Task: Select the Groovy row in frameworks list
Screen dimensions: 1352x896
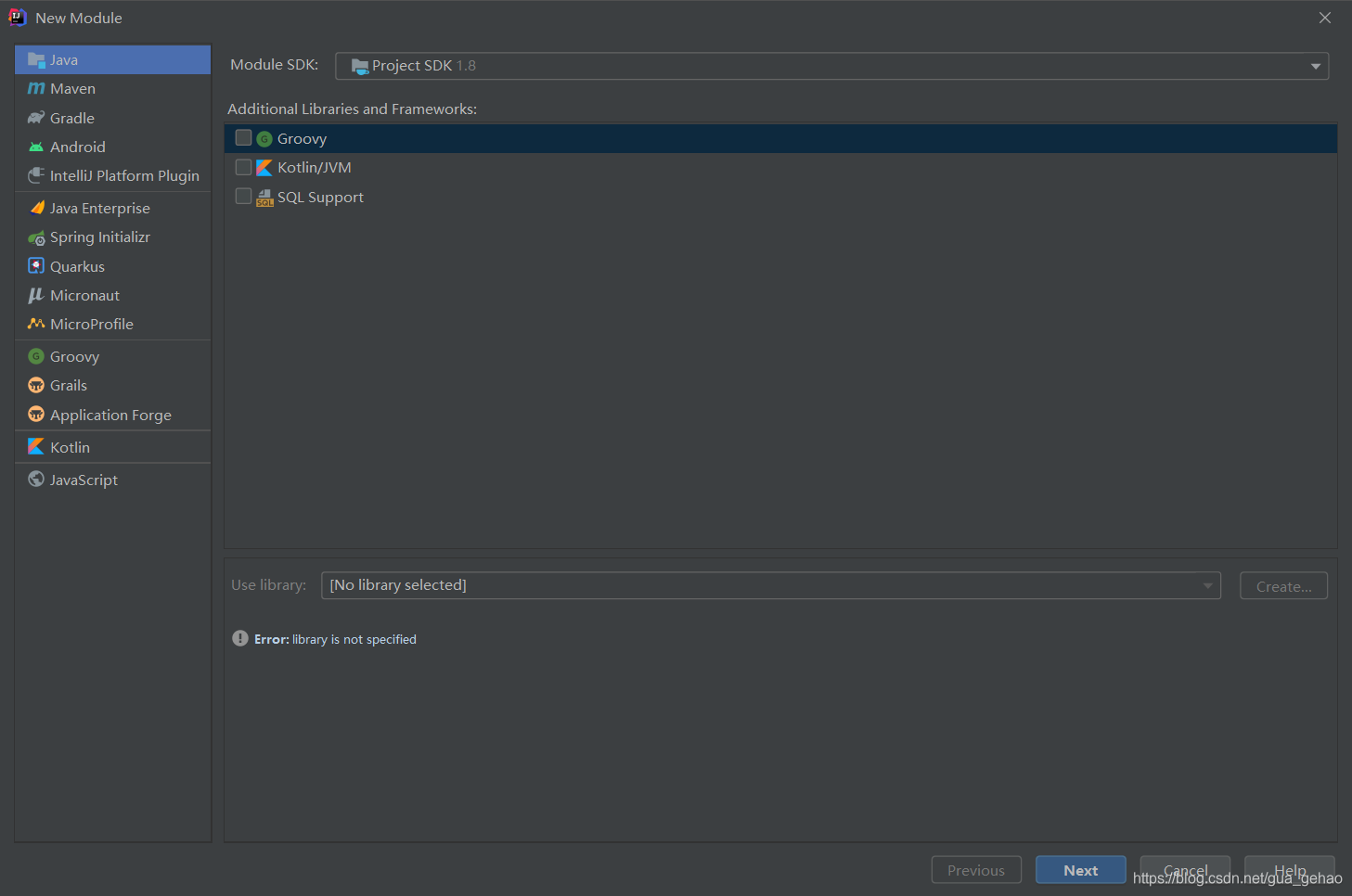Action: point(780,138)
